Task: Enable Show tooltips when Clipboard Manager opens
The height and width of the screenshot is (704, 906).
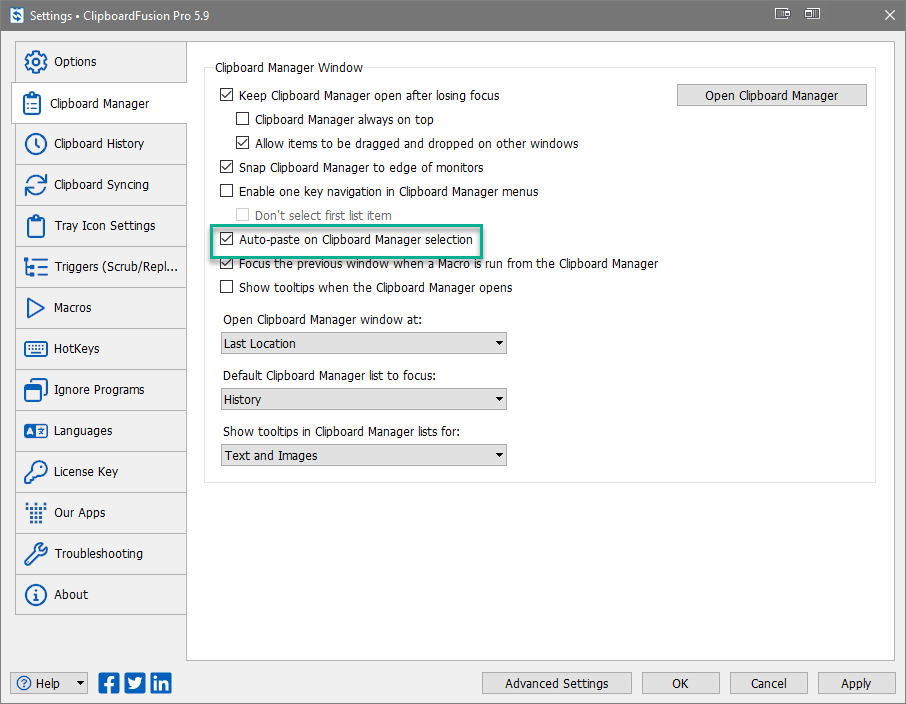Action: click(226, 287)
